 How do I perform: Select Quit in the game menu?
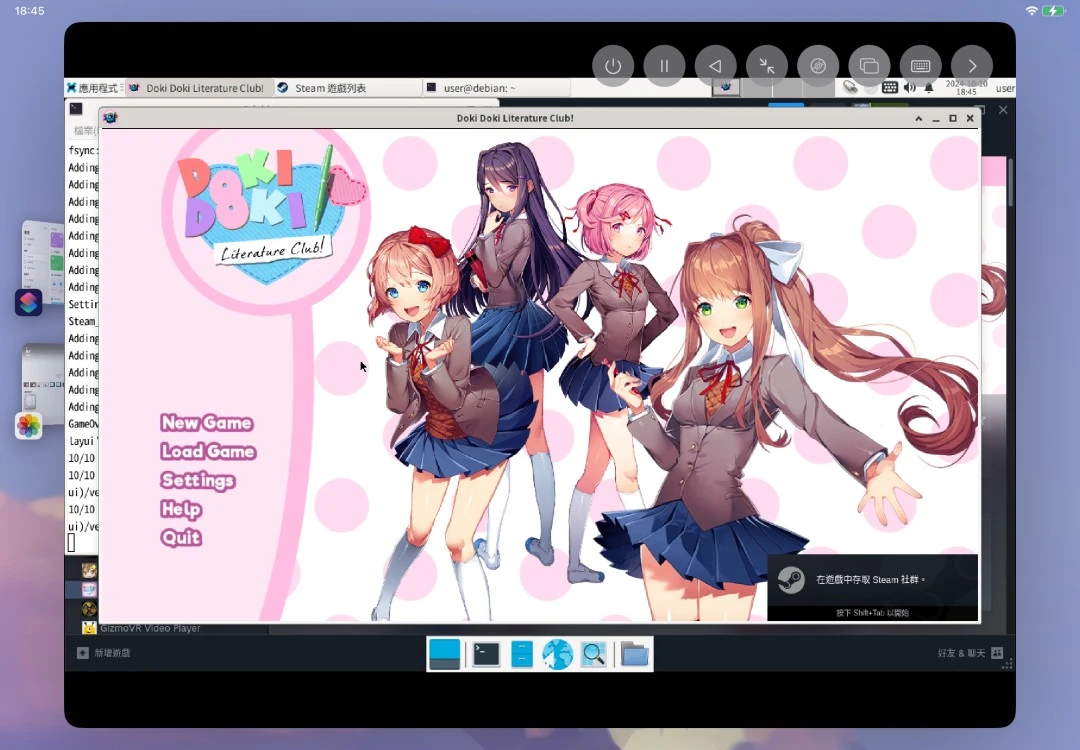pyautogui.click(x=181, y=537)
